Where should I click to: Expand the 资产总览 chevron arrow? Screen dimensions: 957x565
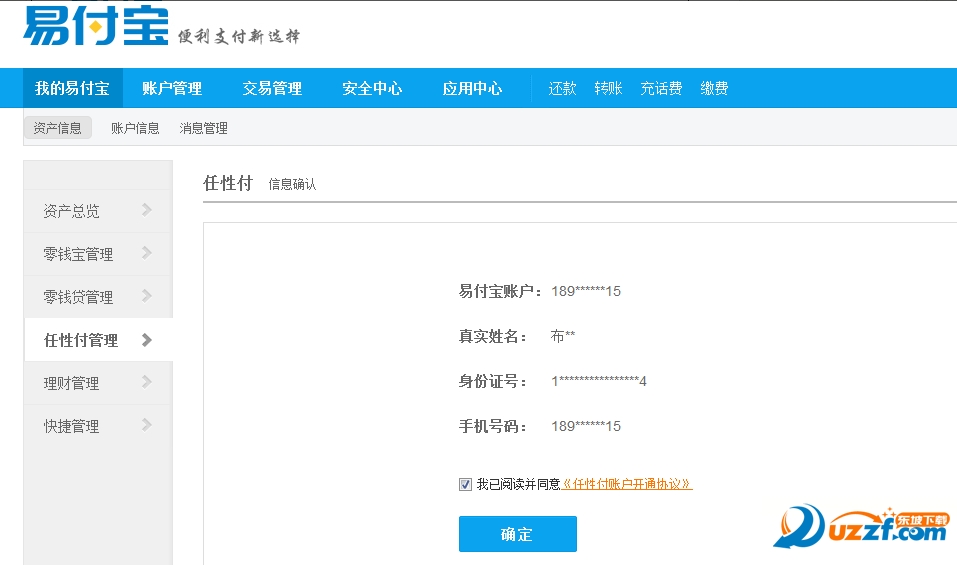[x=146, y=210]
